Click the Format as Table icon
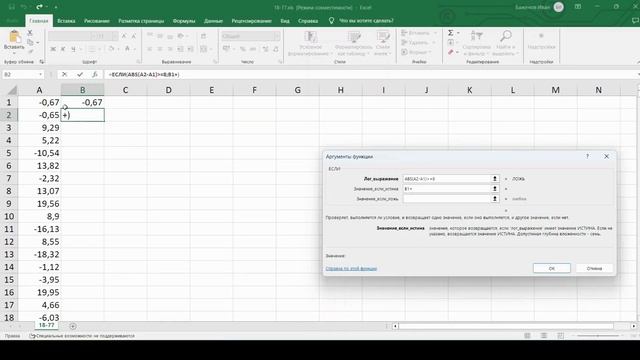 (354, 37)
